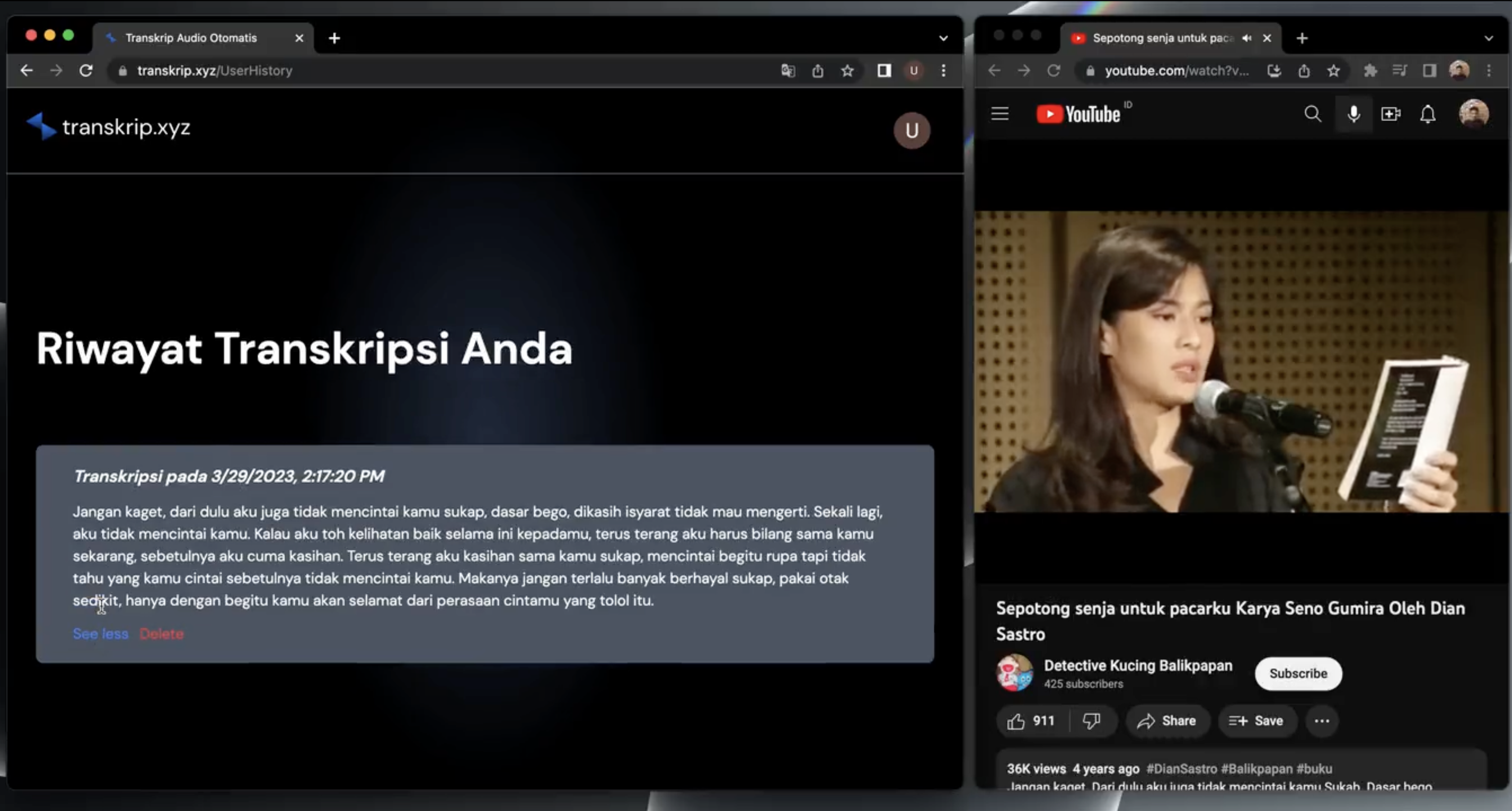Subscribe to Detective Kucing Balikpapan
Viewport: 1512px width, 811px height.
click(1298, 673)
